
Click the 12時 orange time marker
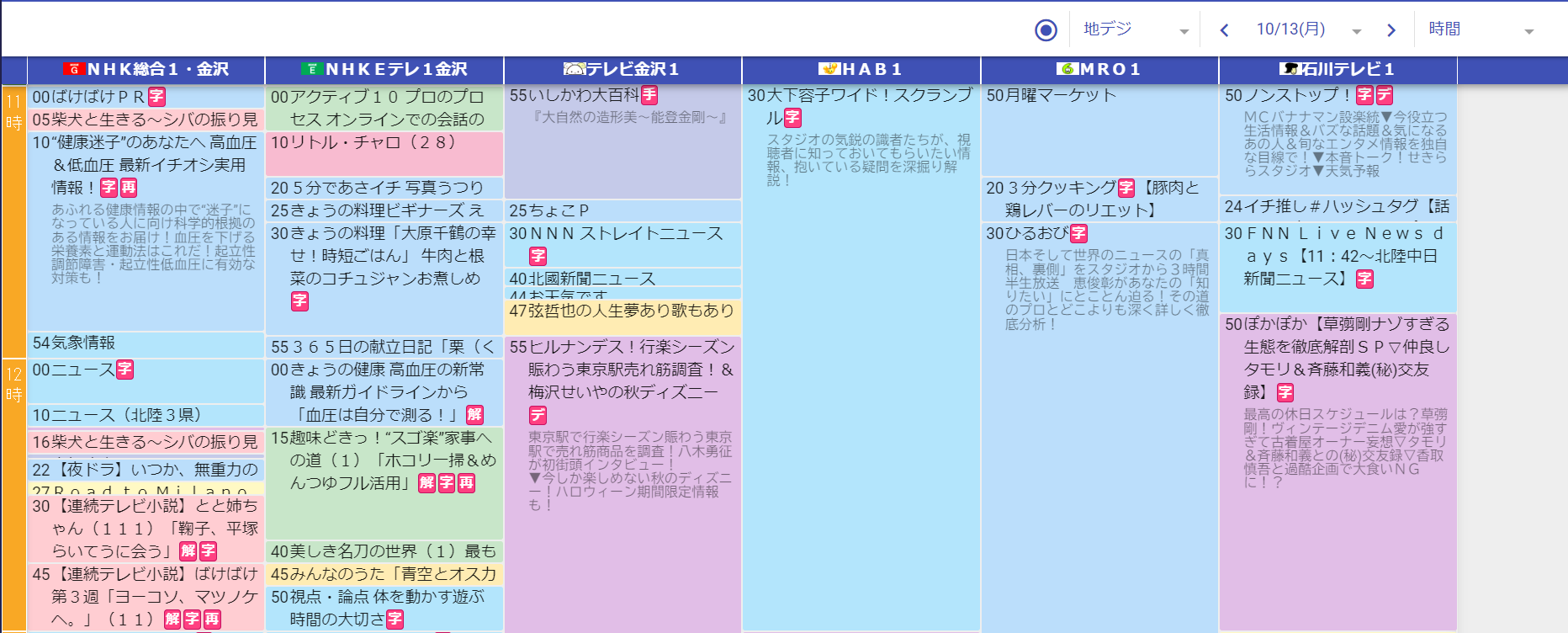tap(13, 385)
